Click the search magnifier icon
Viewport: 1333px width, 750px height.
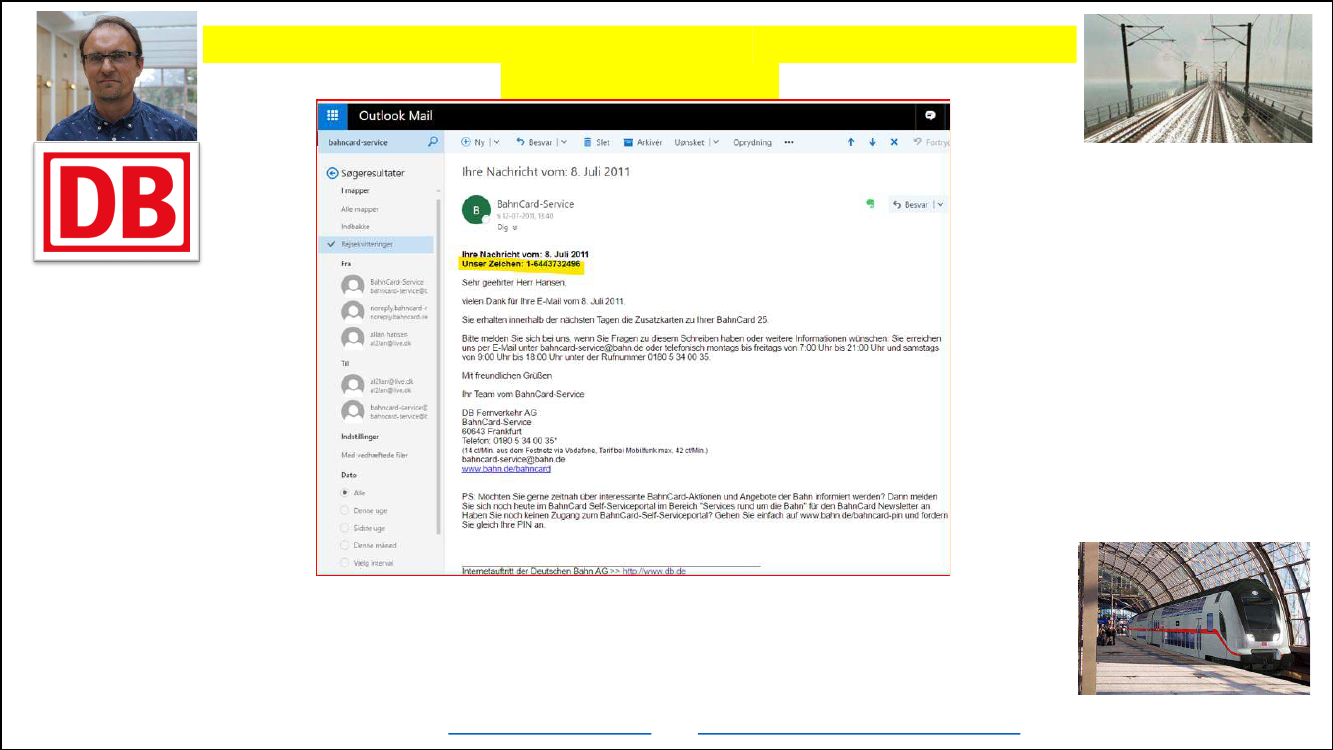[432, 143]
